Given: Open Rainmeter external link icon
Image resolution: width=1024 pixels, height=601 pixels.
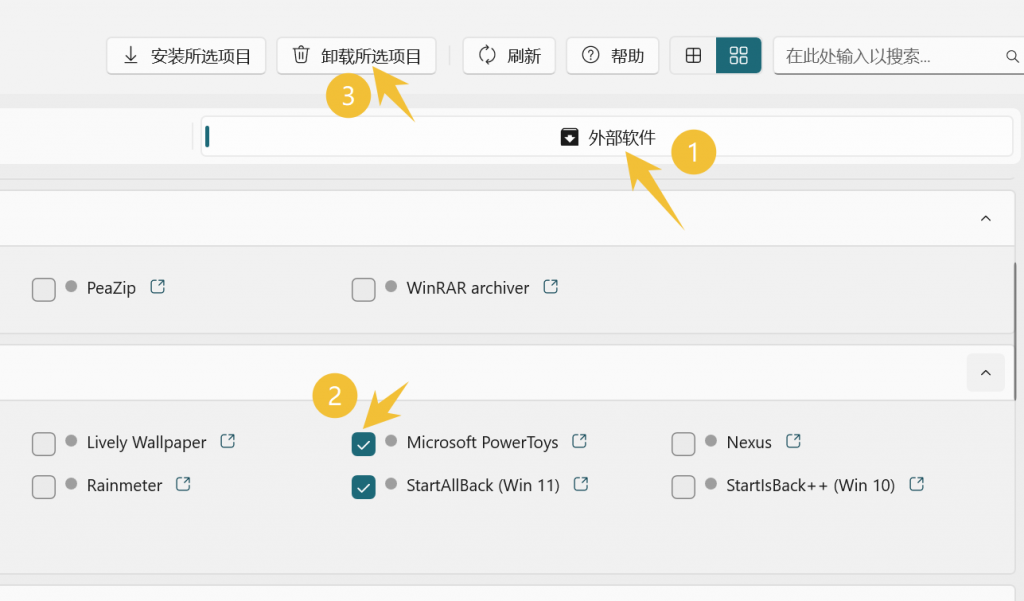Looking at the screenshot, I should pyautogui.click(x=183, y=484).
